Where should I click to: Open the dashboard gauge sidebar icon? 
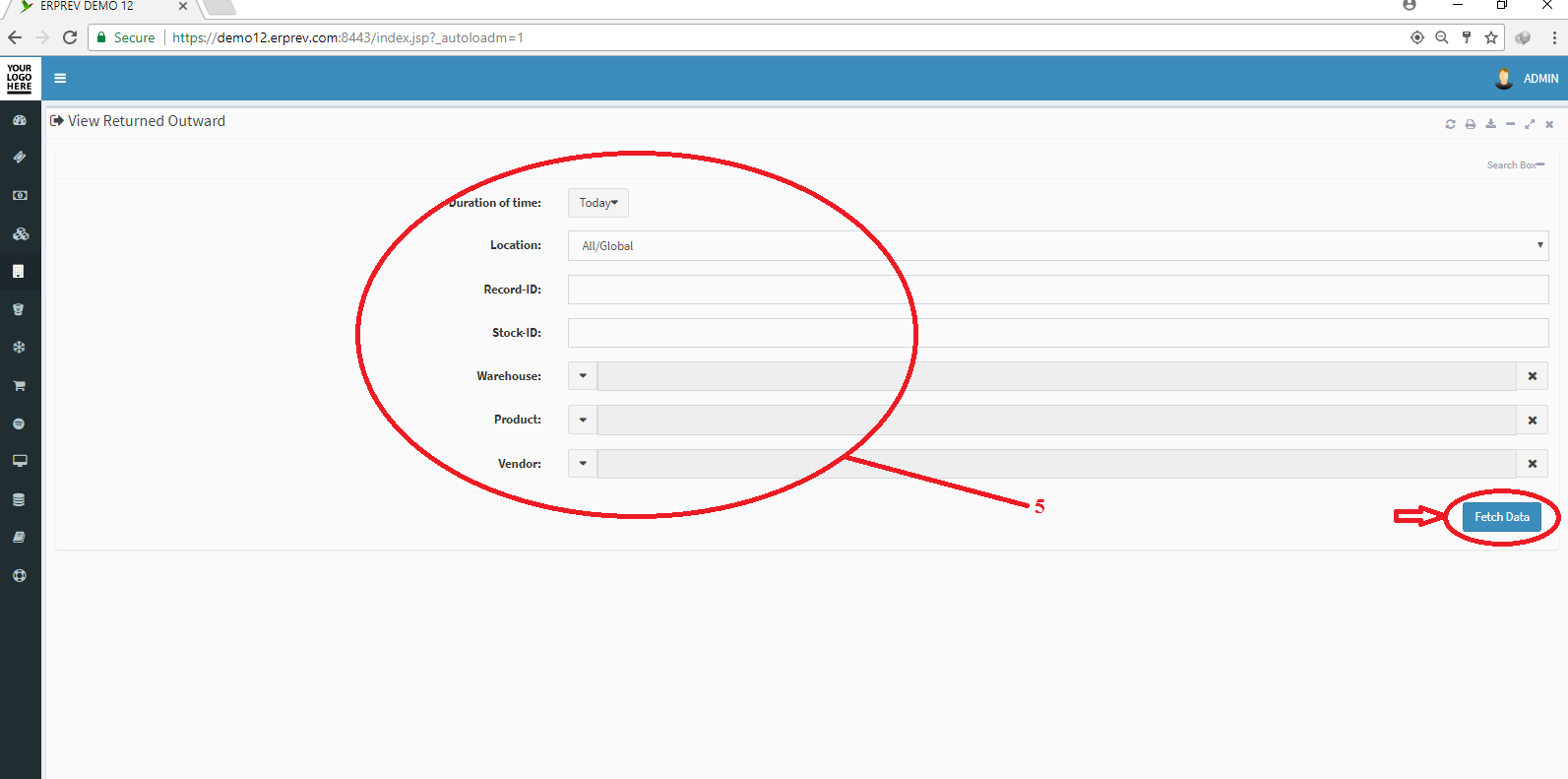[20, 119]
